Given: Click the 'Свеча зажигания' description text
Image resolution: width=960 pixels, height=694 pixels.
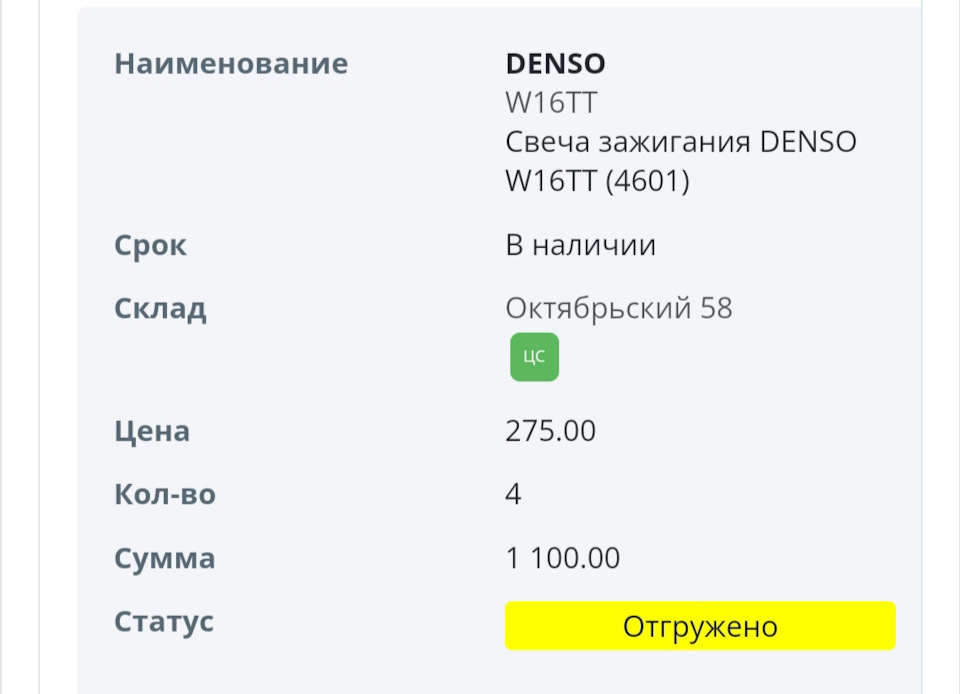Looking at the screenshot, I should (628, 142).
